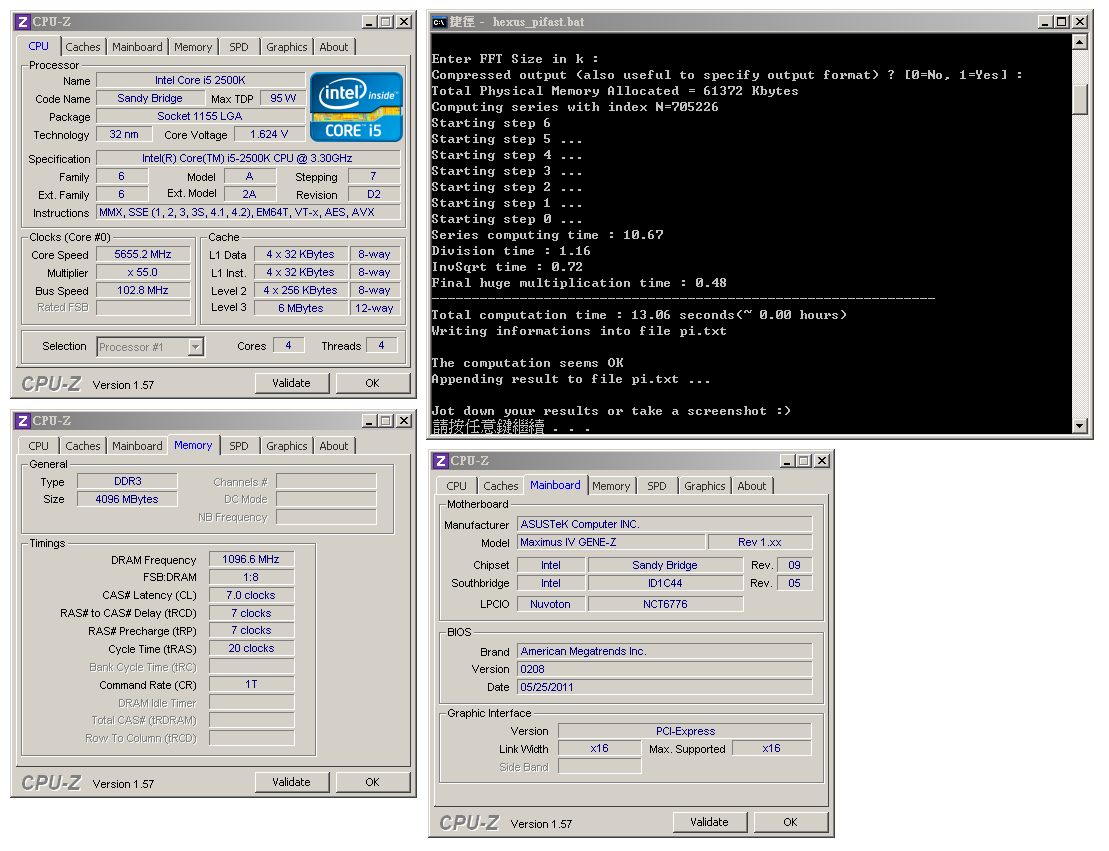Click the Manufacturer field 'ASUSTeK Computer INC.'
1109x851 pixels.
[665, 524]
